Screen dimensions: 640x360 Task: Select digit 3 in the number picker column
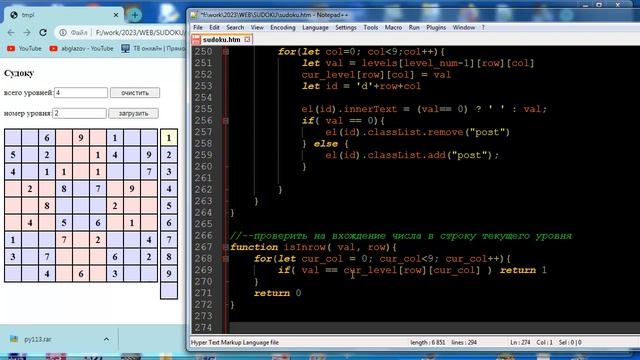(169, 172)
